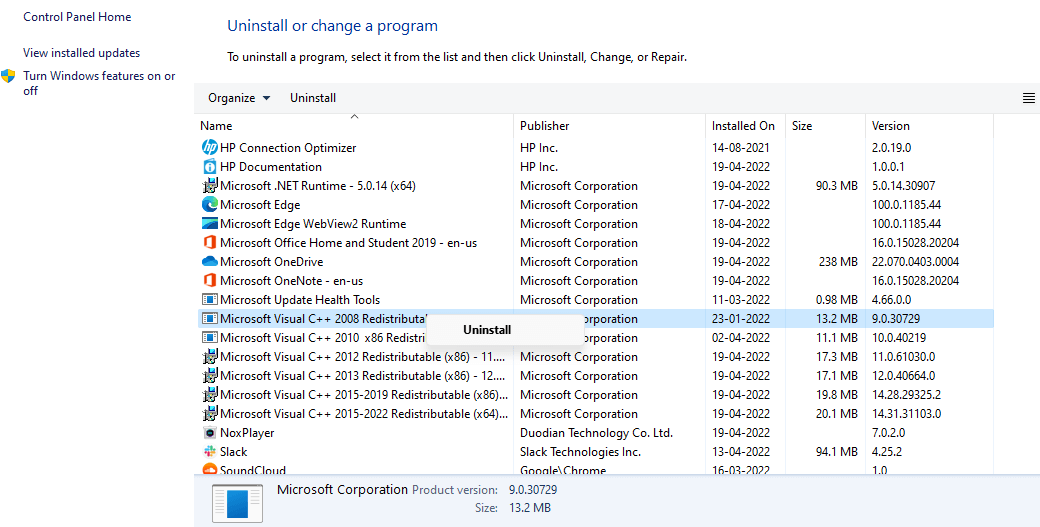Sort programs by Installed On column
The image size is (1040, 527).
tap(743, 126)
